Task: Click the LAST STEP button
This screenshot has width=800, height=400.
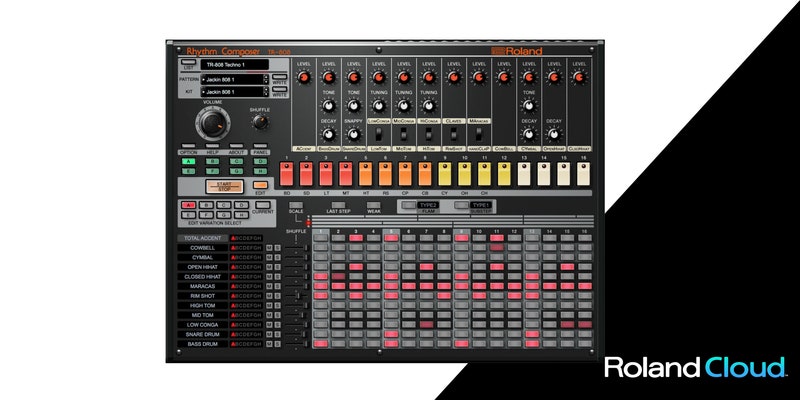Action: (x=338, y=203)
